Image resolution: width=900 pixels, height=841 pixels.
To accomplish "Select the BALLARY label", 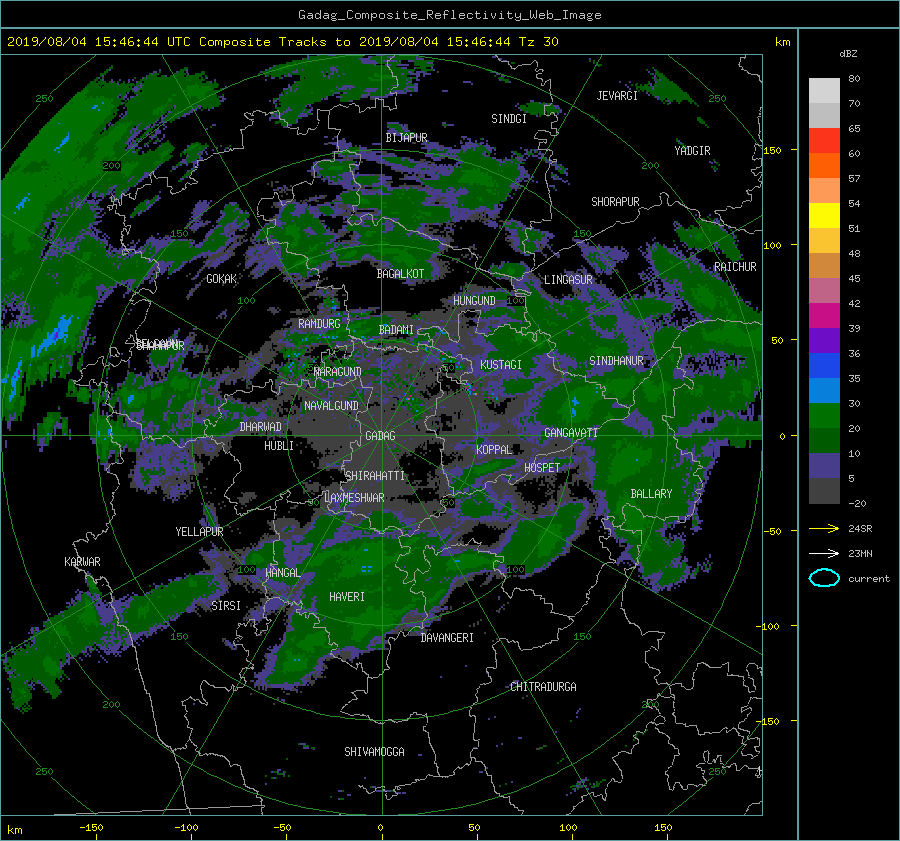I will (x=651, y=494).
